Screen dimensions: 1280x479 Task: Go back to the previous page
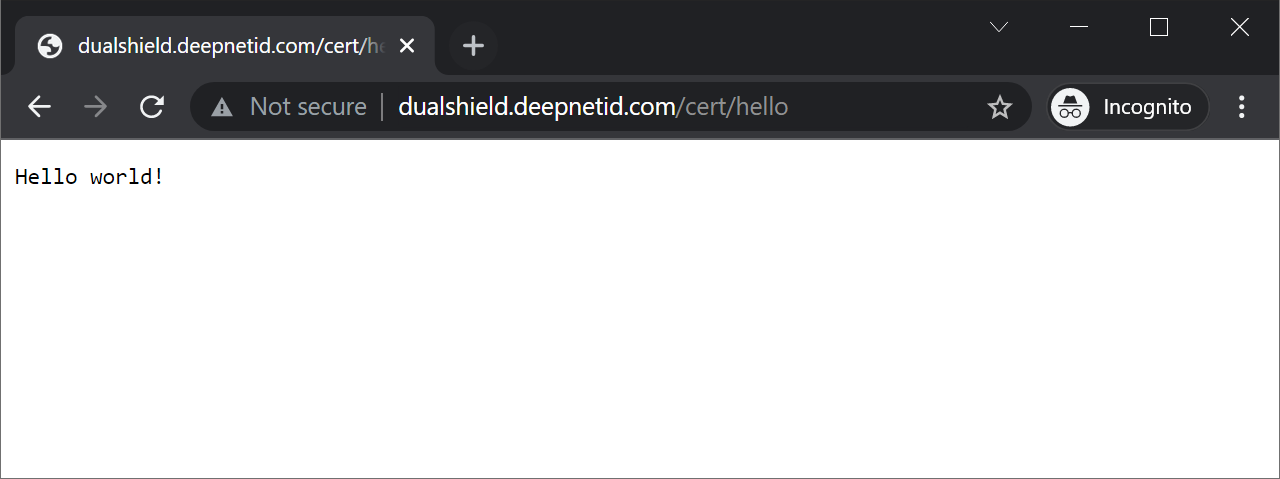39,107
